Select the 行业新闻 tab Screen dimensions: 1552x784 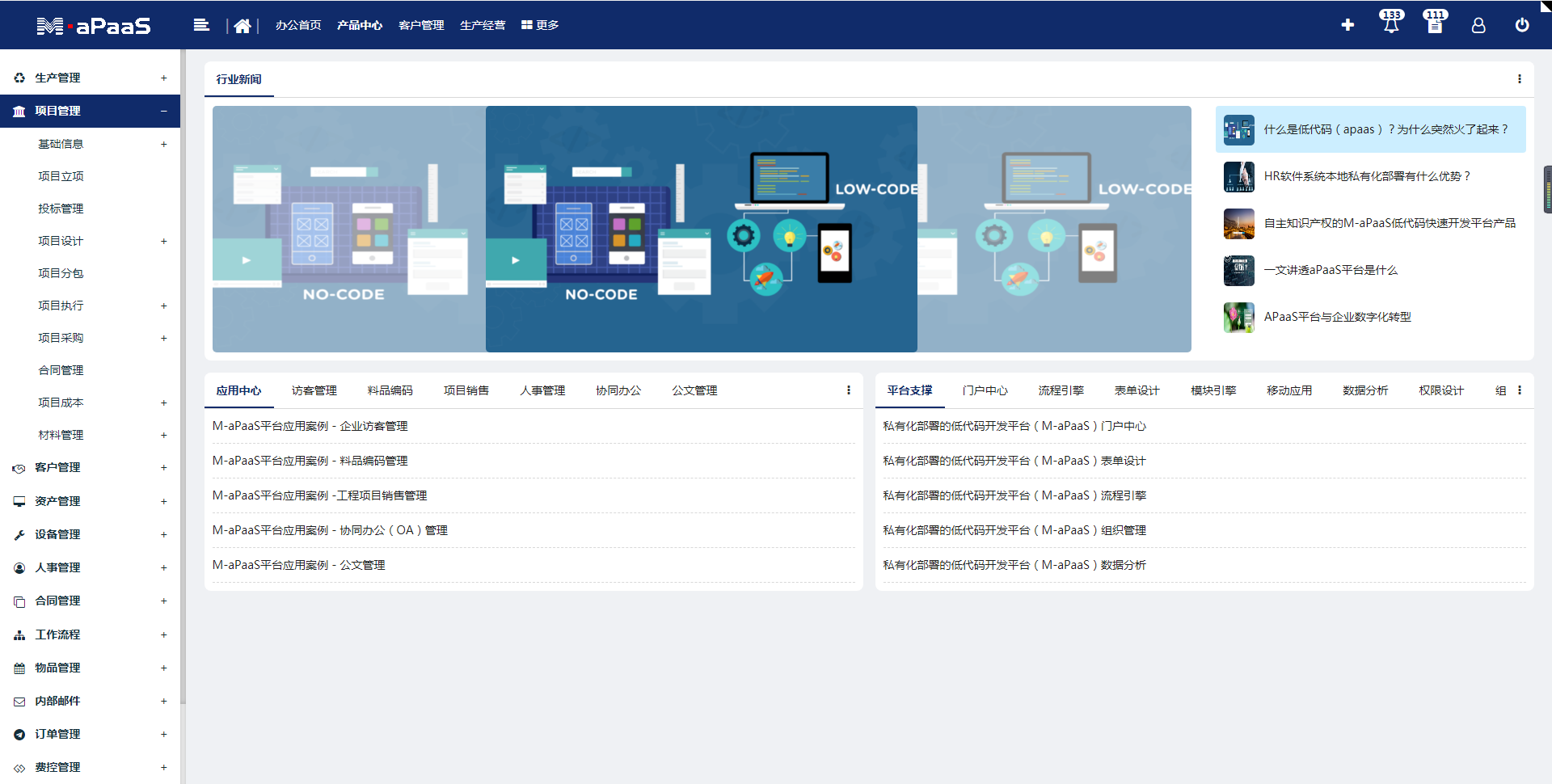click(x=239, y=79)
